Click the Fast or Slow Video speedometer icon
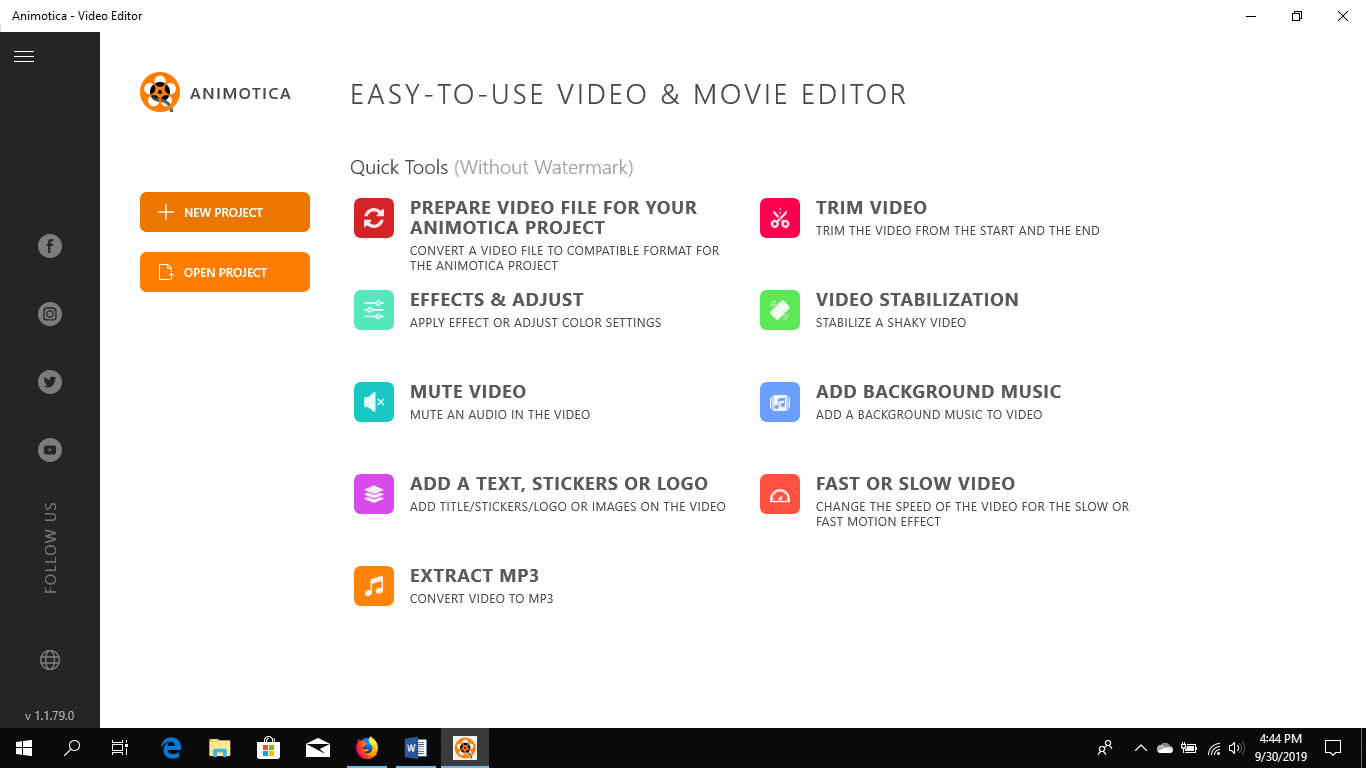Image resolution: width=1366 pixels, height=768 pixels. click(x=780, y=494)
